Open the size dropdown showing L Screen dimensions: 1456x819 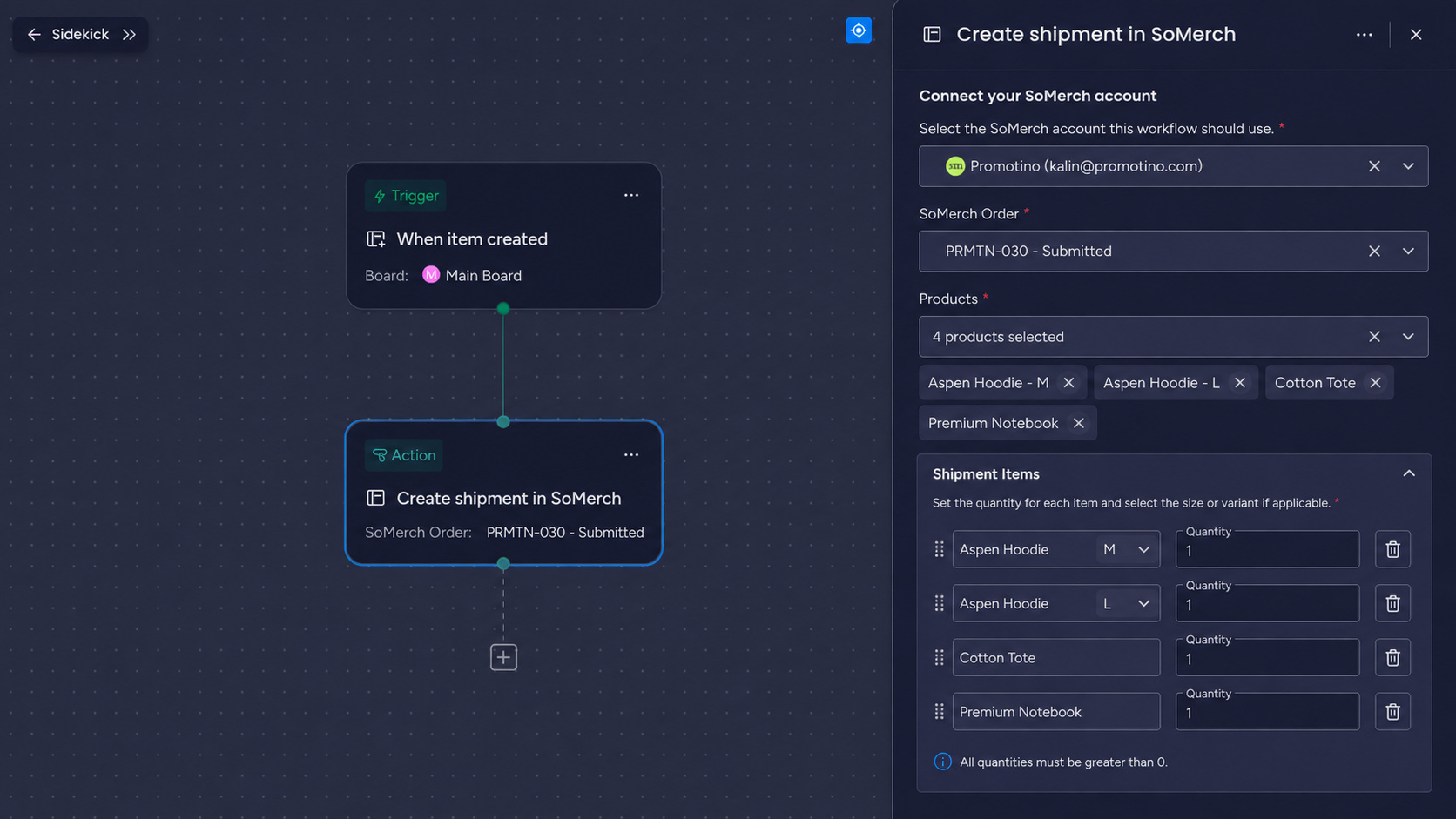1127,603
